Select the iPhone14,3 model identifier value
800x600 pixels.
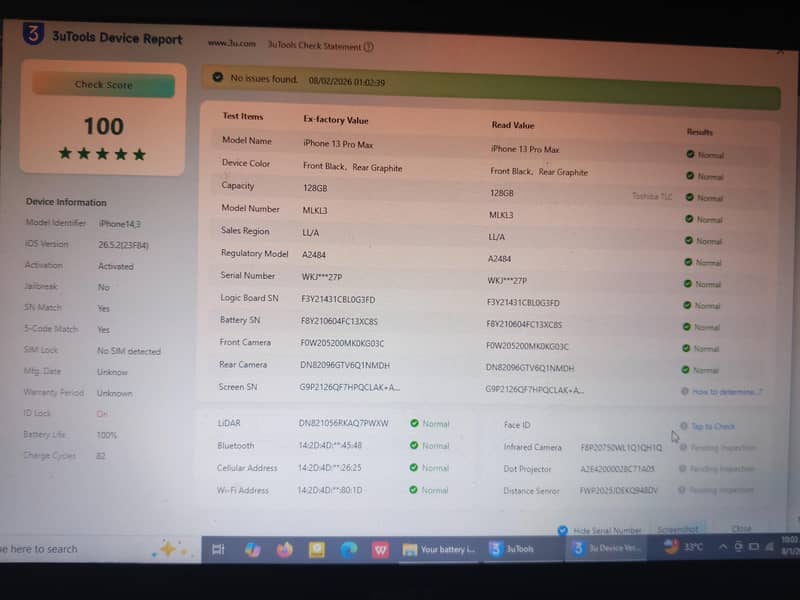(x=120, y=223)
